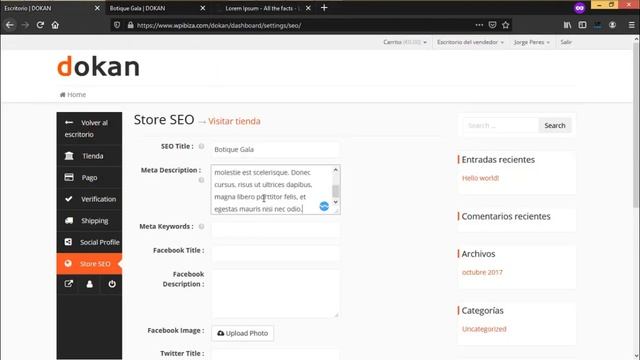The image size is (640, 360).
Task: Click the external link sidebar icon
Action: 68,284
